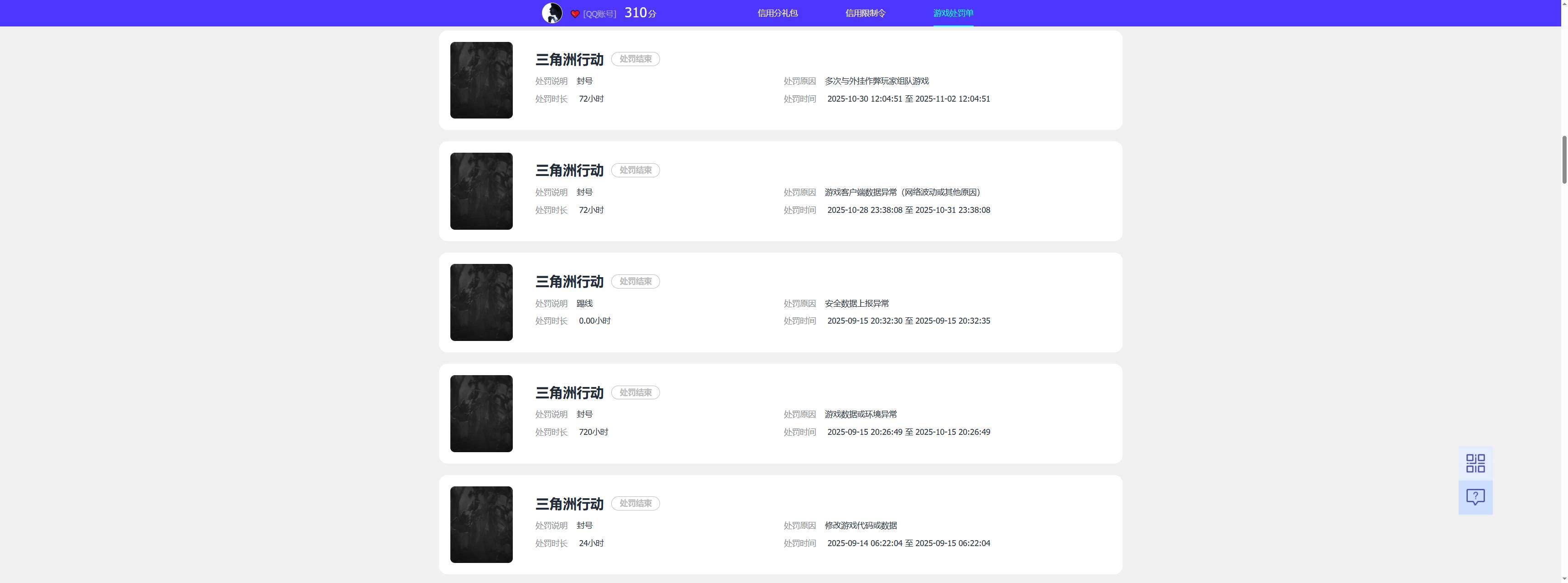This screenshot has width=1568, height=583.
Task: Click the time range starting 2025-09-14 06:22:04
Action: point(908,543)
